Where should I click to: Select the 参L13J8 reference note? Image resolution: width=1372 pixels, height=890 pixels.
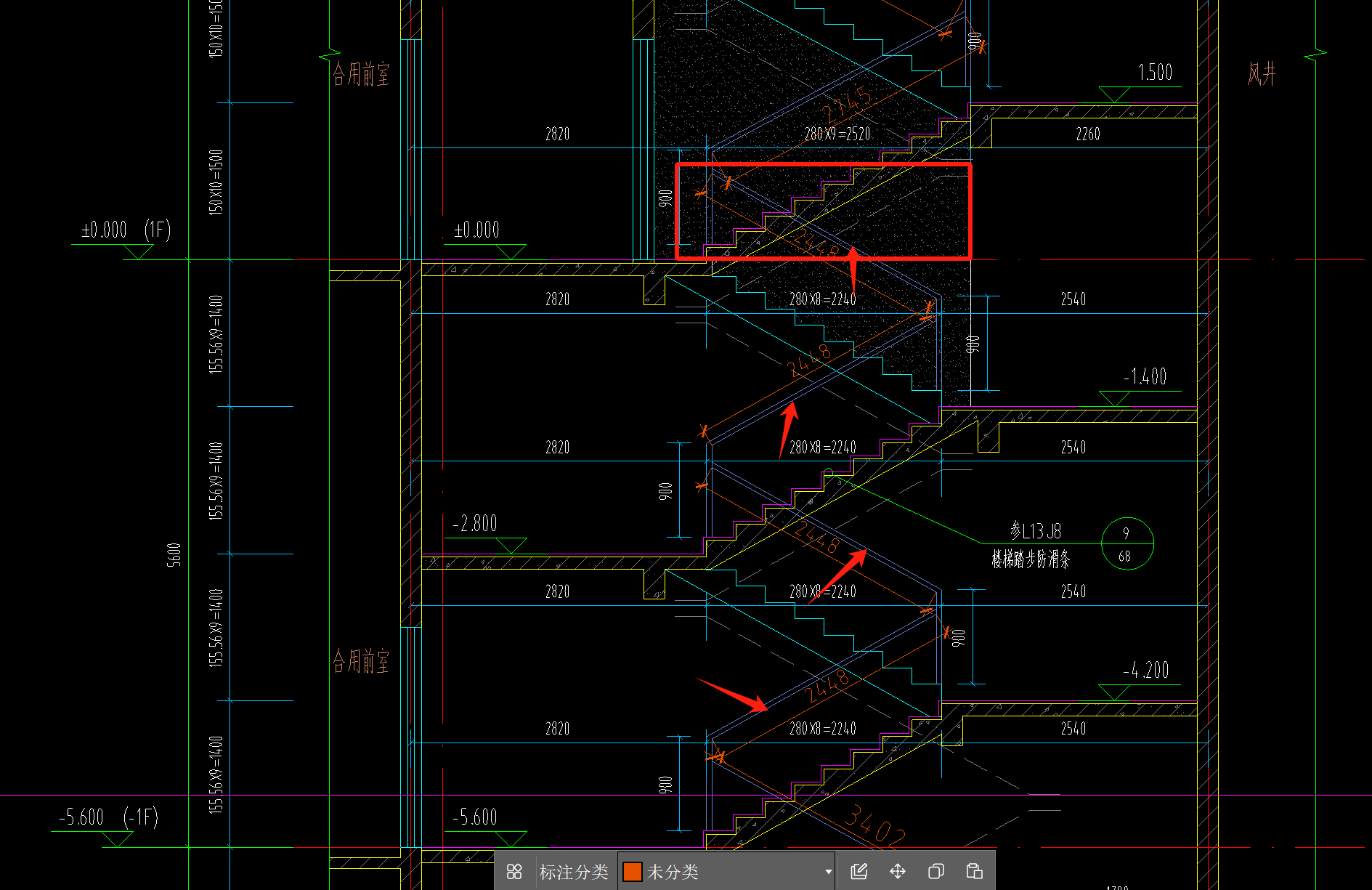pyautogui.click(x=1036, y=531)
